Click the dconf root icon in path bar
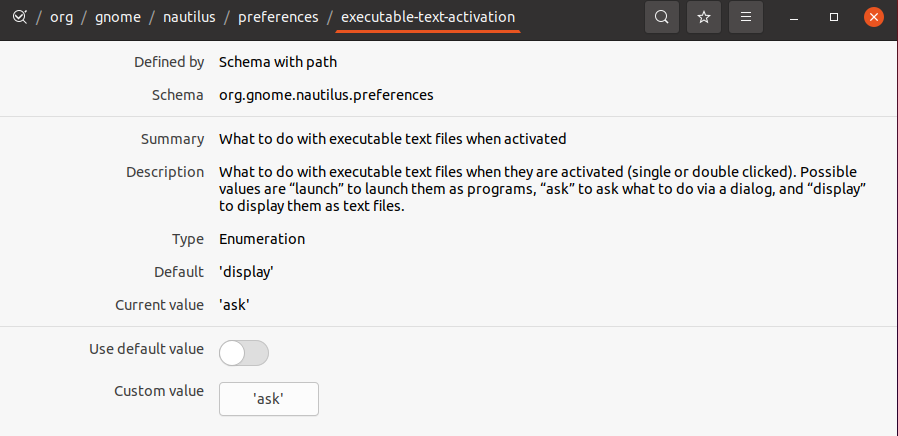 coord(19,17)
